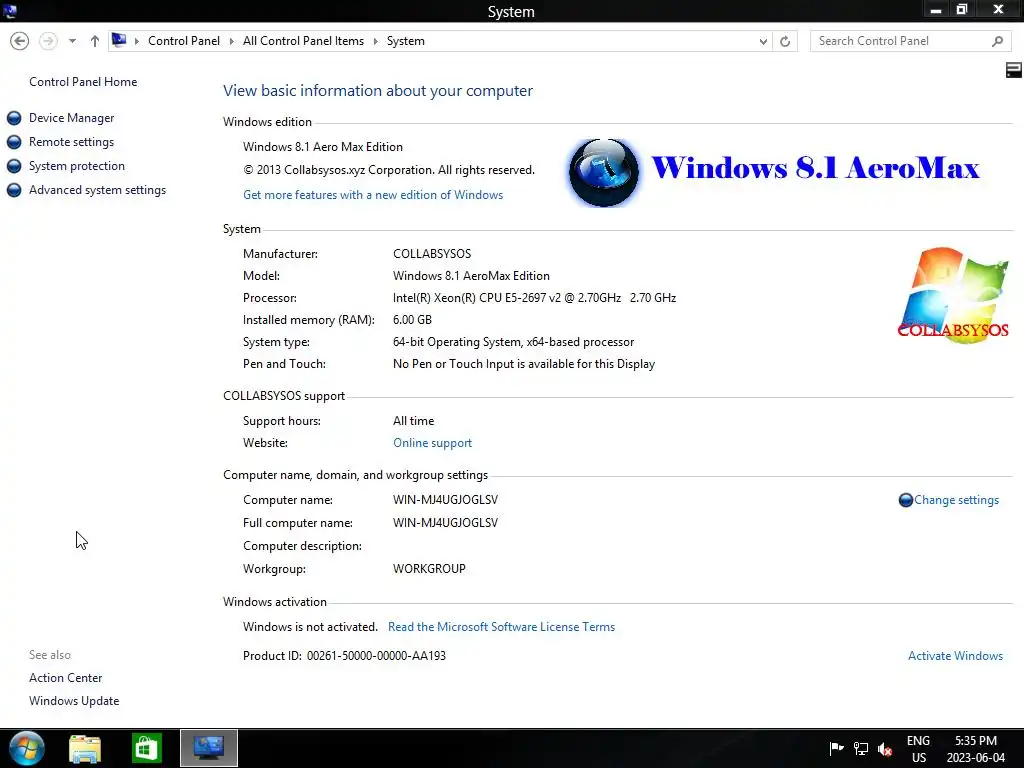
Task: Open Action Center under See also
Action: point(65,678)
